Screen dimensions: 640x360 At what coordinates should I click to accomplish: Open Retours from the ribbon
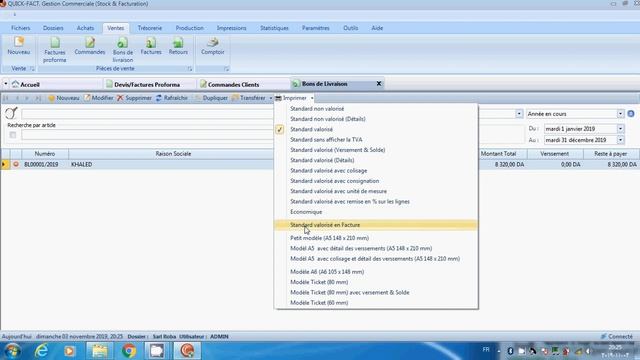tap(178, 46)
